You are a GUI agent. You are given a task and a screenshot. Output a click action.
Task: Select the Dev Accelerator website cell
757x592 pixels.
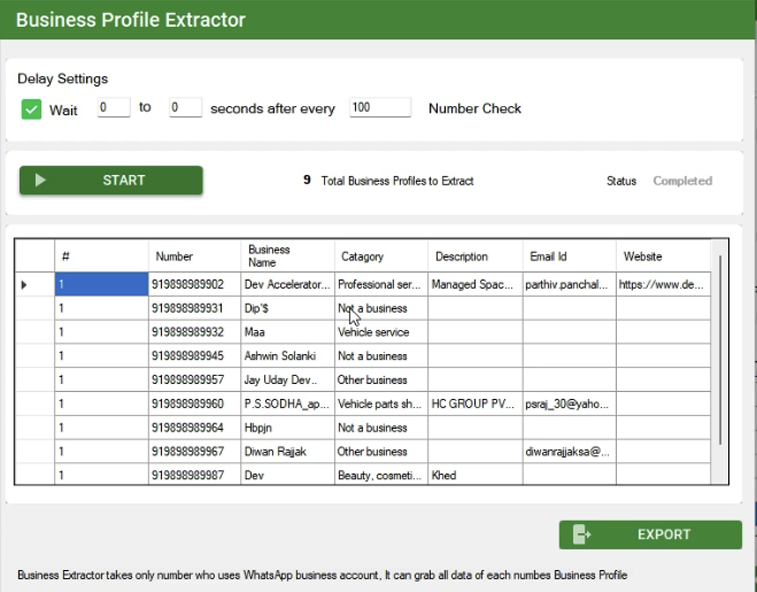tap(661, 285)
